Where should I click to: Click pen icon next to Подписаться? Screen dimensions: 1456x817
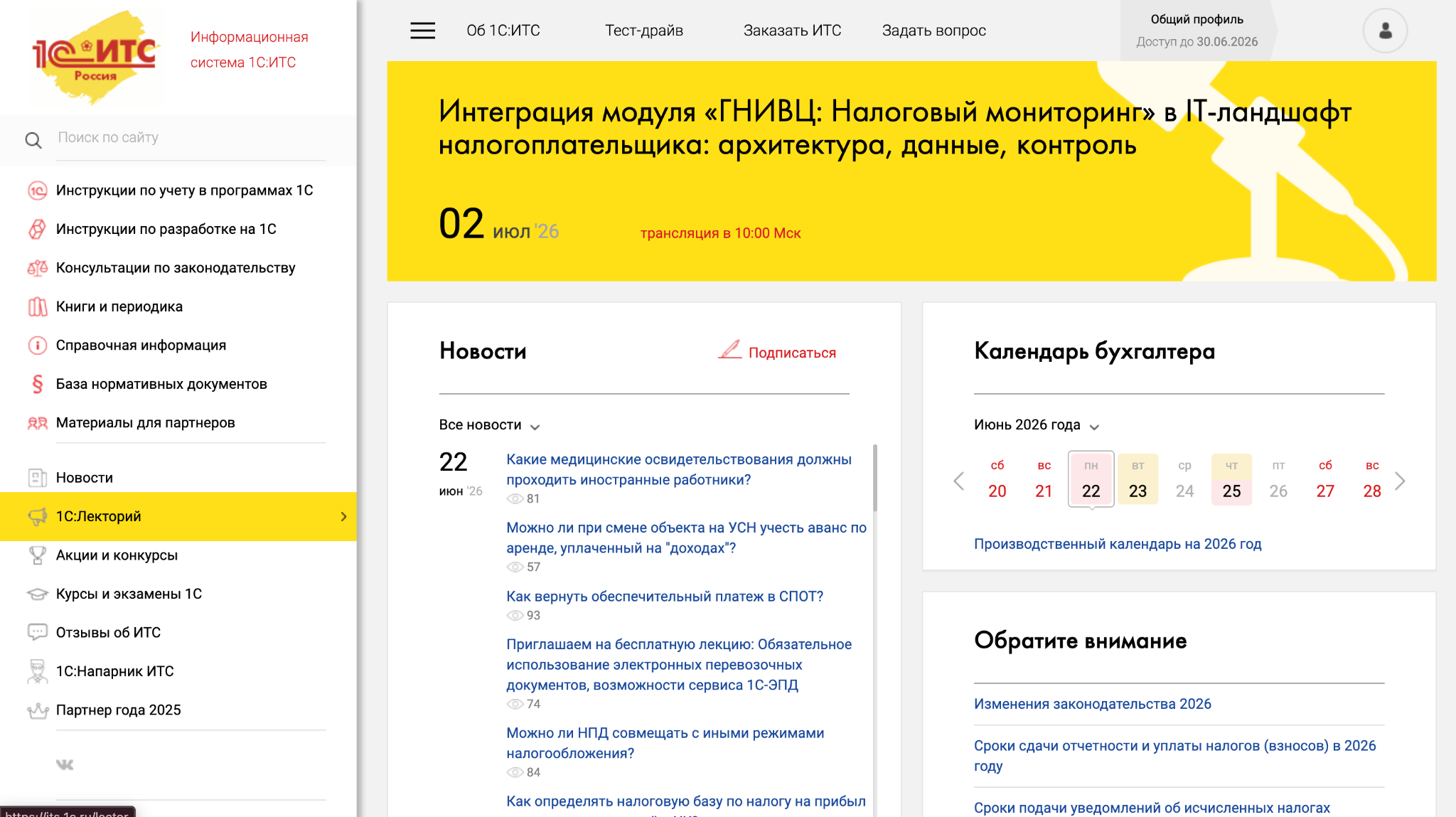[x=730, y=350]
